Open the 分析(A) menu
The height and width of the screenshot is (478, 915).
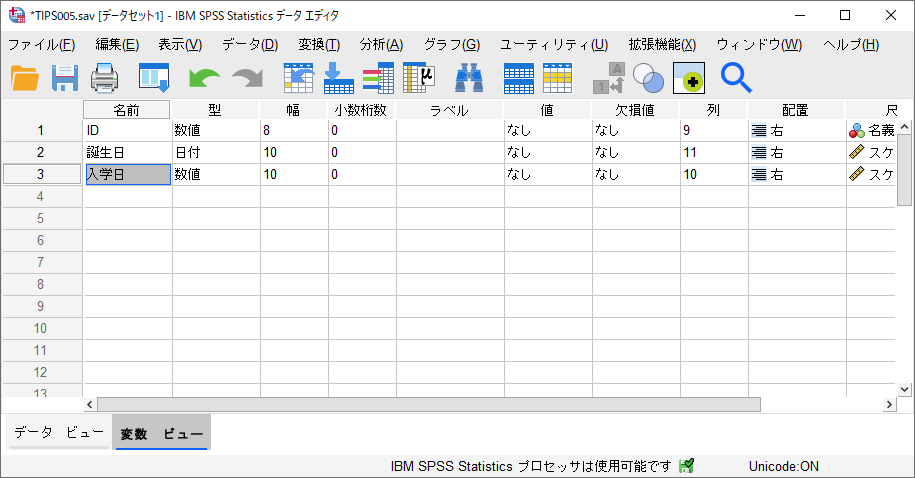point(382,45)
